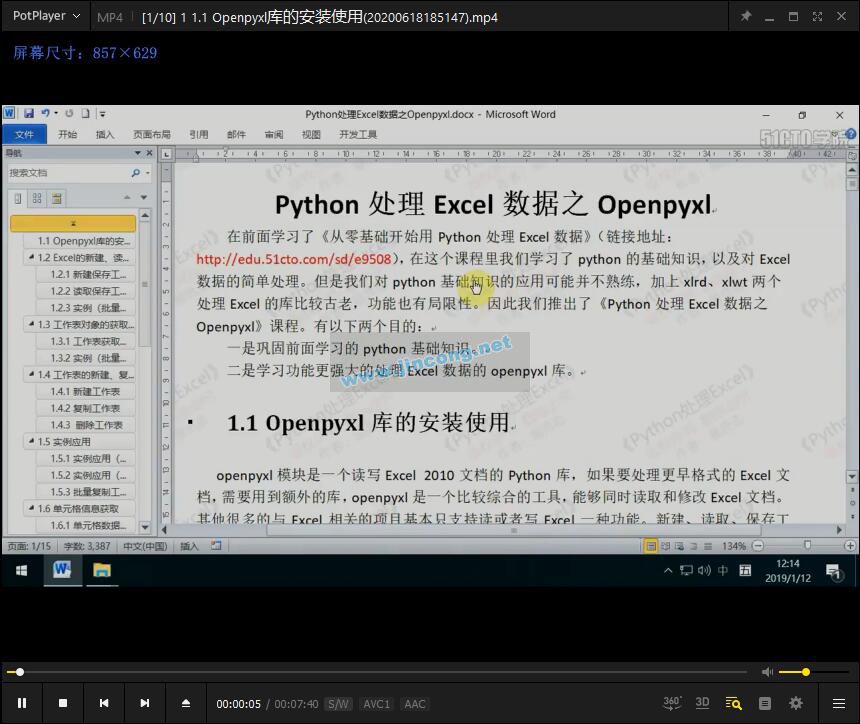
Task: Open PotPlayer preferences gear
Action: click(x=796, y=703)
